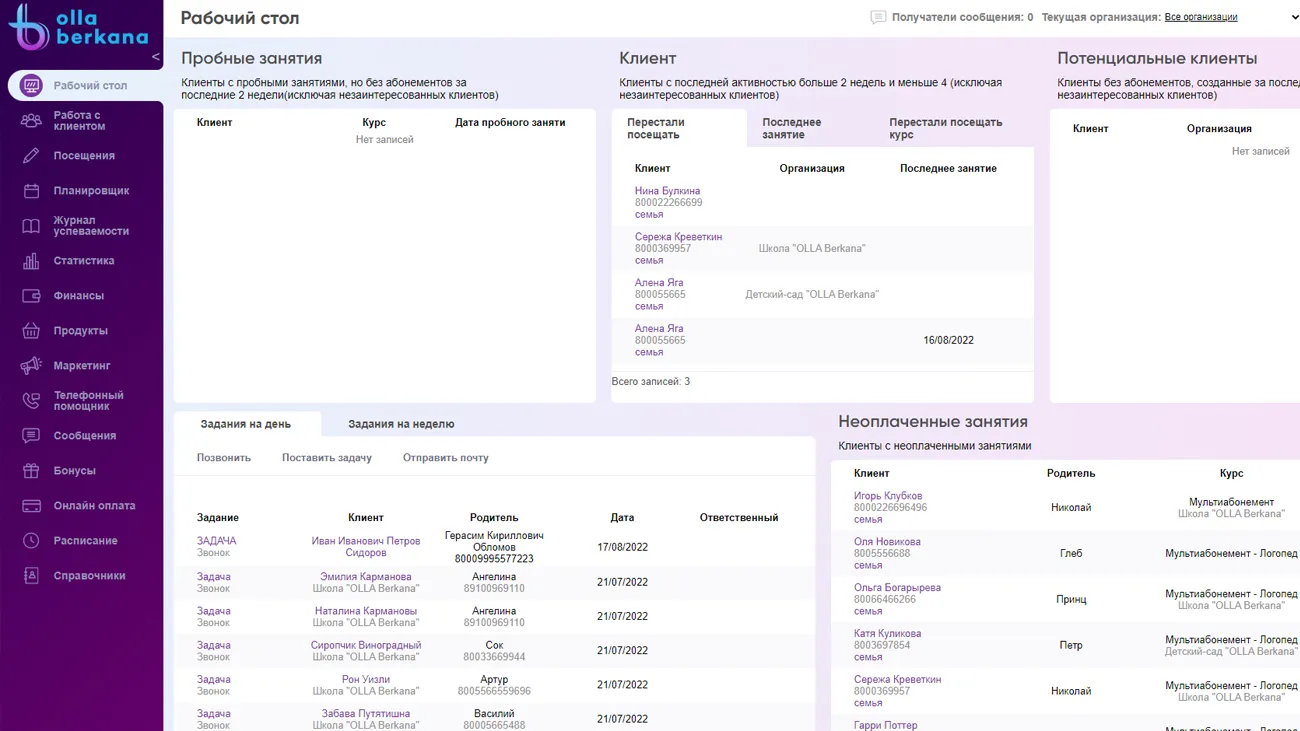Click the Schedule clock icon in sidebar

click(x=31, y=541)
